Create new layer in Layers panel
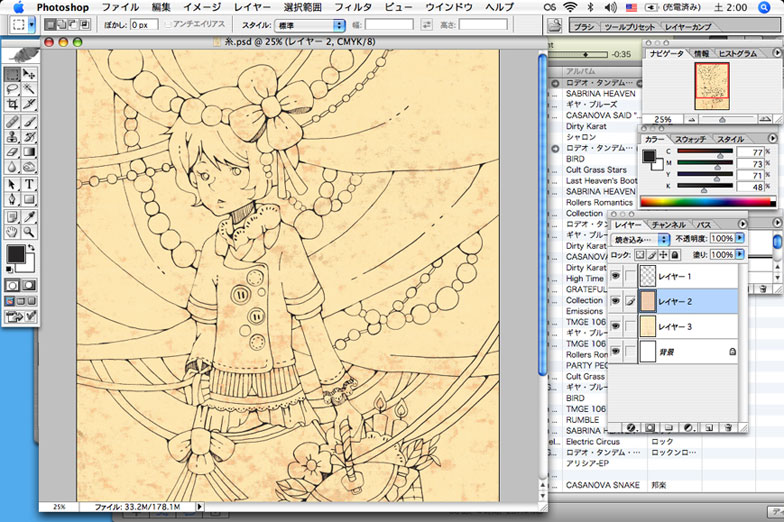This screenshot has width=784, height=522. [709, 428]
